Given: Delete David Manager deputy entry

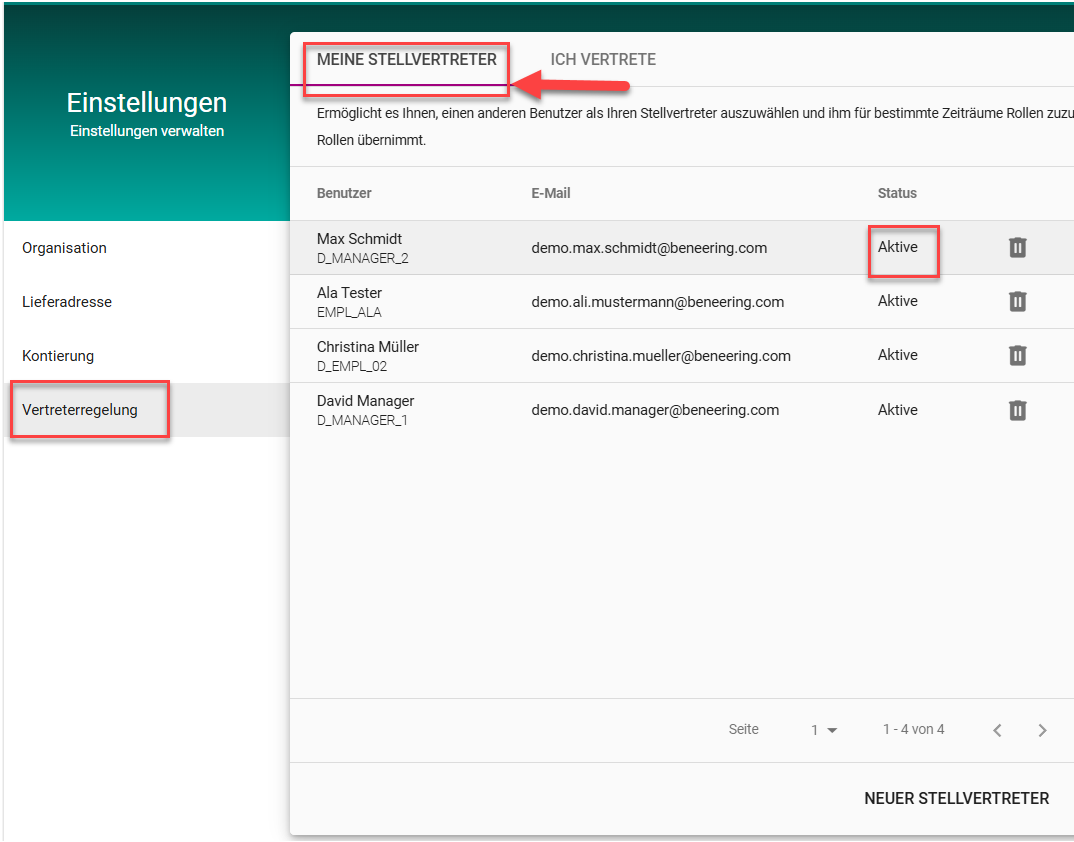Looking at the screenshot, I should [x=1017, y=410].
